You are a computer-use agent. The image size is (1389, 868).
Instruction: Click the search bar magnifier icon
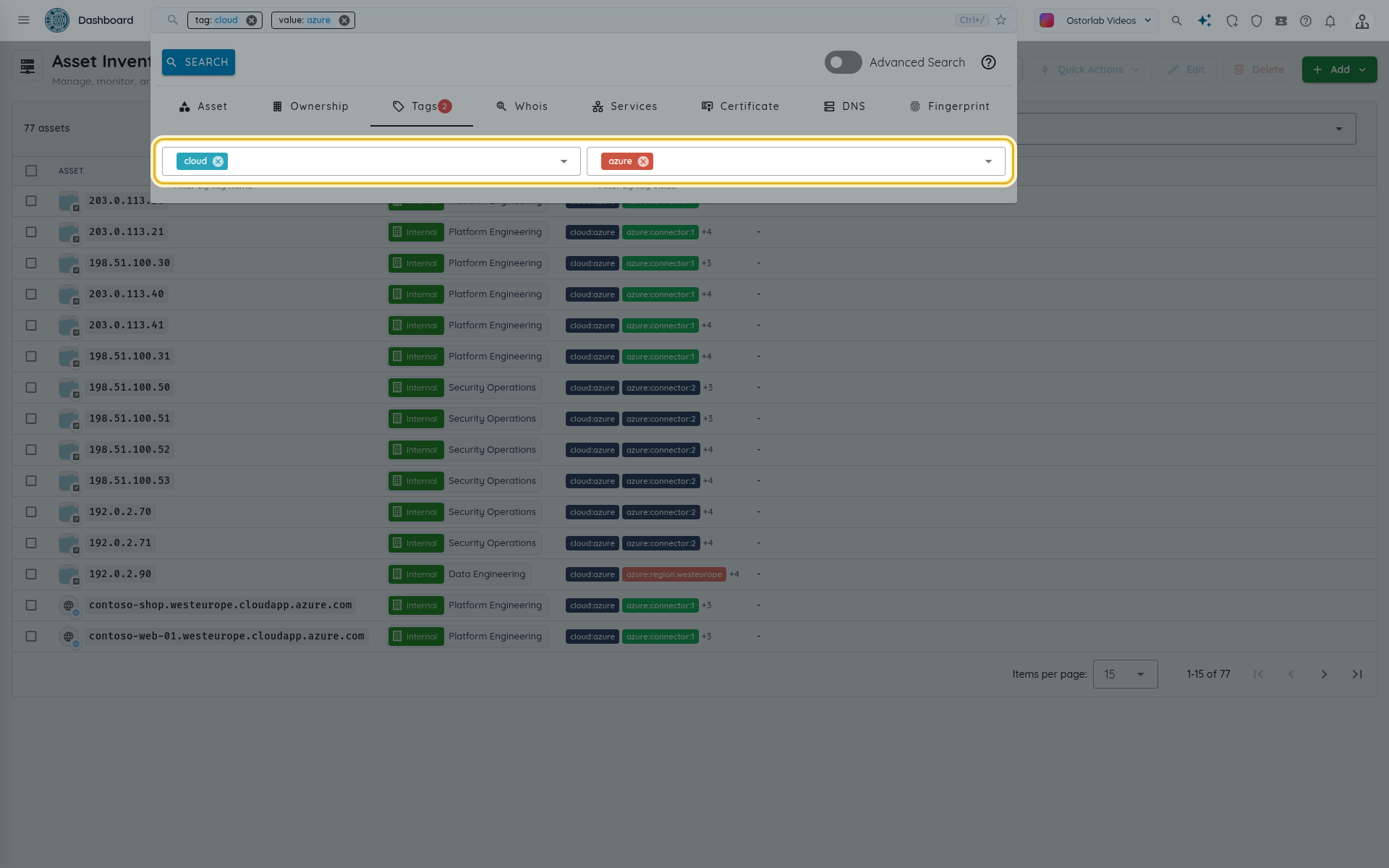172,20
